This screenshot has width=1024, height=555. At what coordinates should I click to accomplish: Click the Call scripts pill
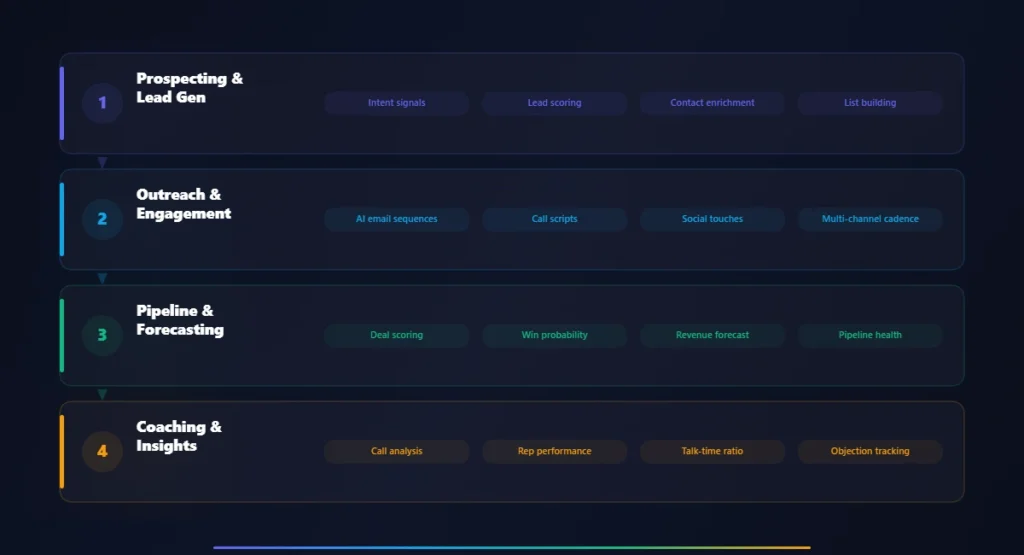[554, 219]
